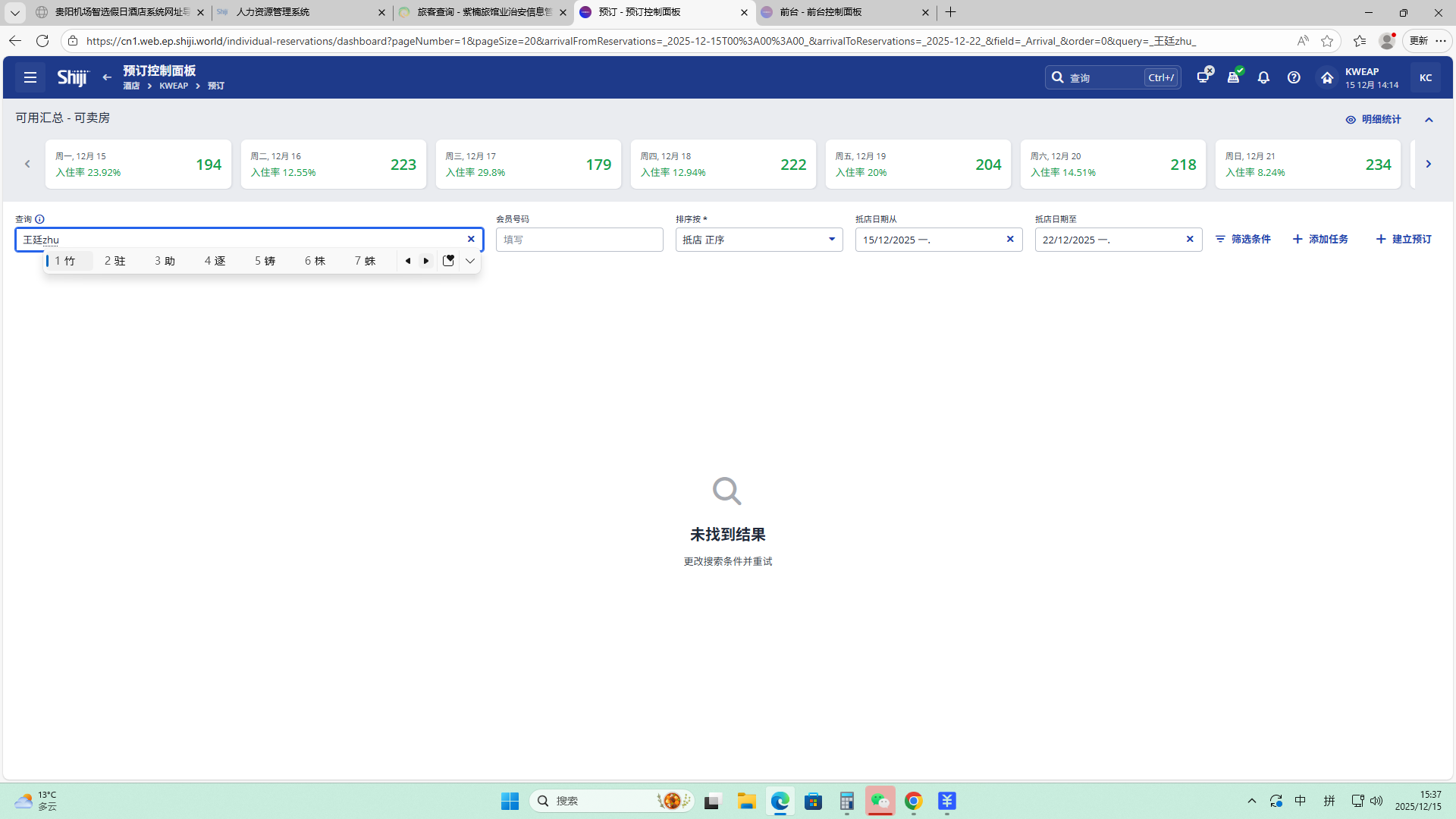Toggle 明细统计 detailed statistics view
Viewport: 1456px width, 819px height.
click(x=1373, y=119)
